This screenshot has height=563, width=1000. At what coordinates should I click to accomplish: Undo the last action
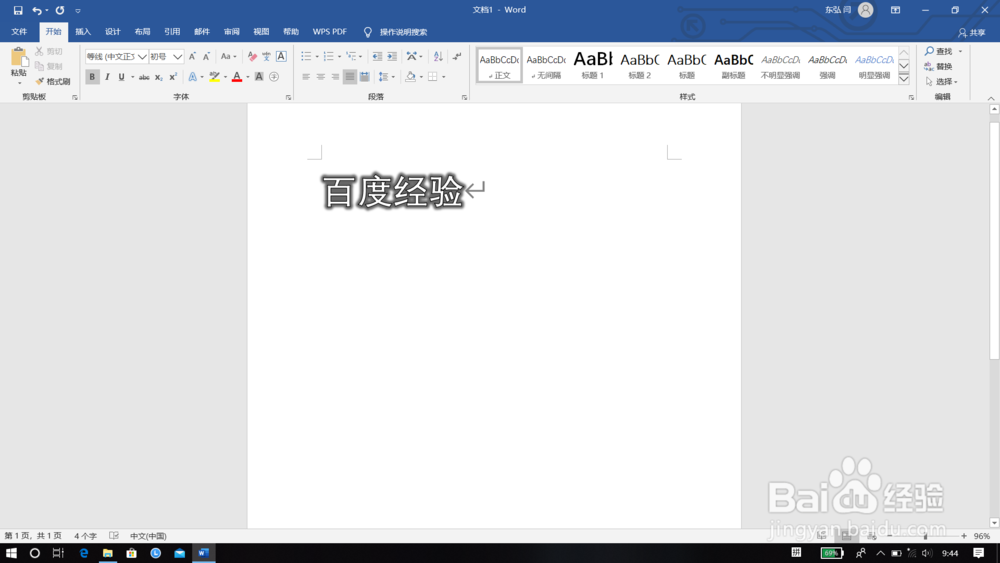(37, 10)
